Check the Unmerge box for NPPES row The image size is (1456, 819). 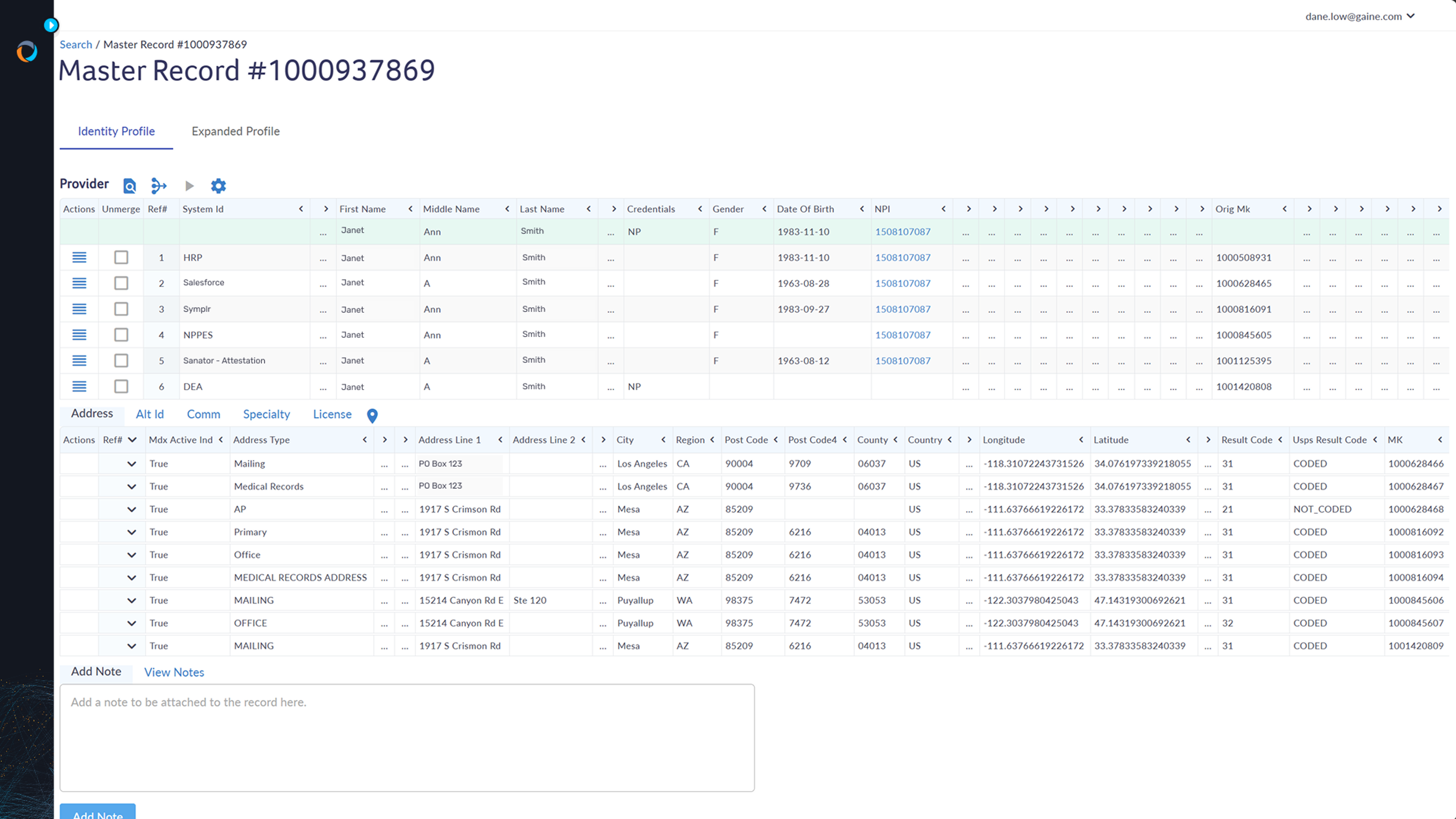point(121,334)
